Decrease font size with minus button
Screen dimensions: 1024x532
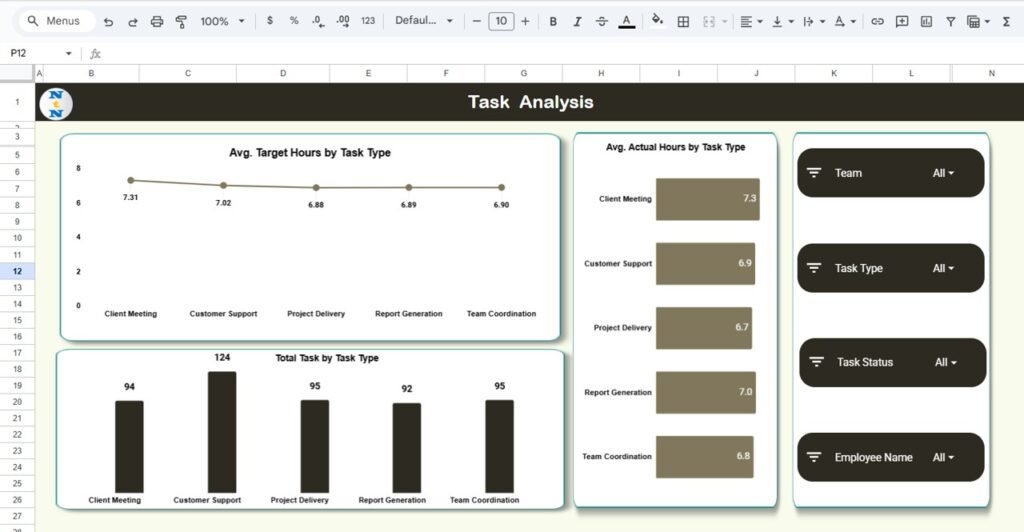point(476,21)
